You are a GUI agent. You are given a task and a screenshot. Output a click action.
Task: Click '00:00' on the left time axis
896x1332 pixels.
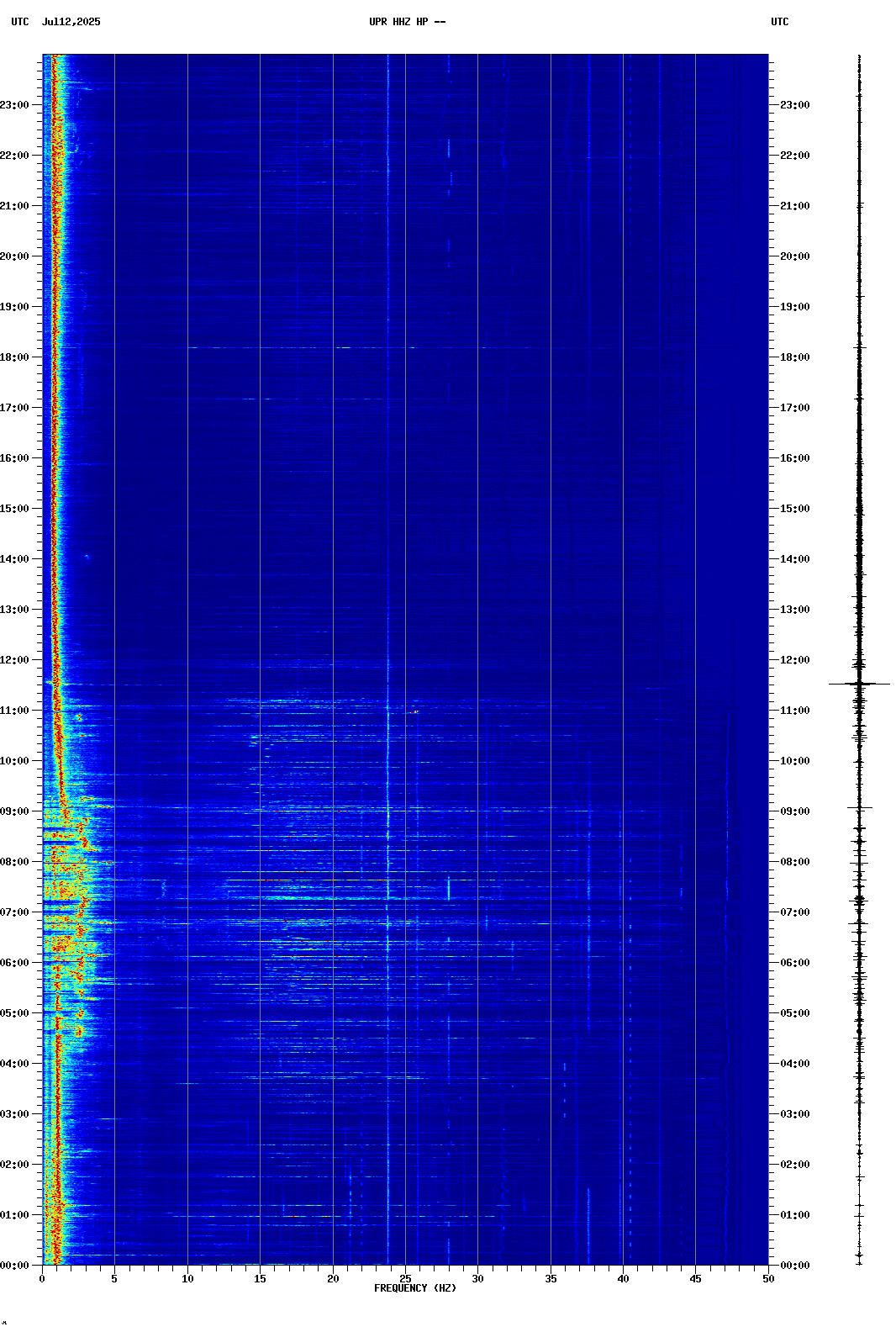tap(14, 1266)
